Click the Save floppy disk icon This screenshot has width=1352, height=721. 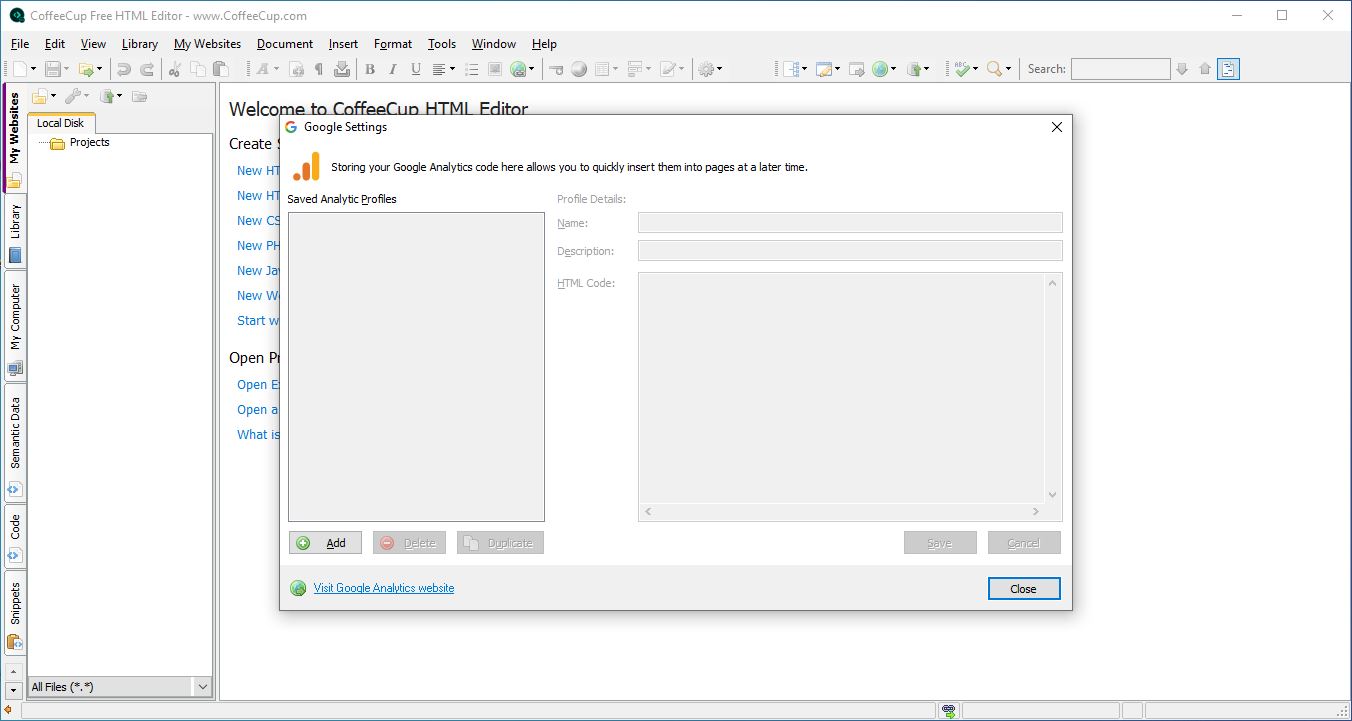(52, 69)
